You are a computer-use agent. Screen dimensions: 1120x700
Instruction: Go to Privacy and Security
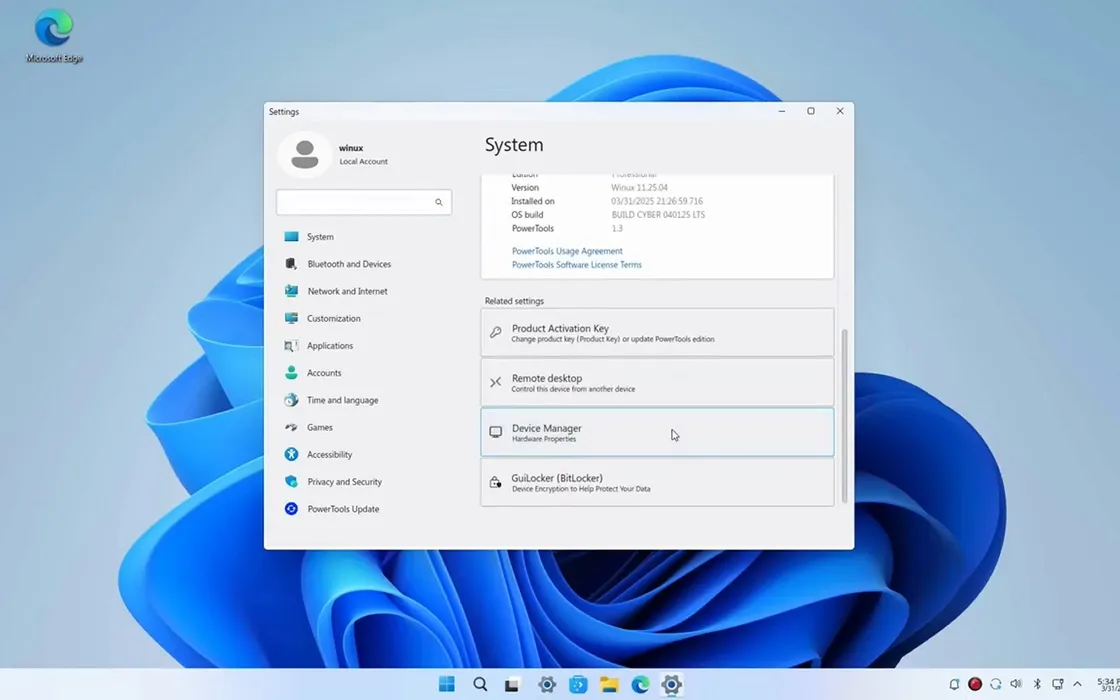coord(344,481)
